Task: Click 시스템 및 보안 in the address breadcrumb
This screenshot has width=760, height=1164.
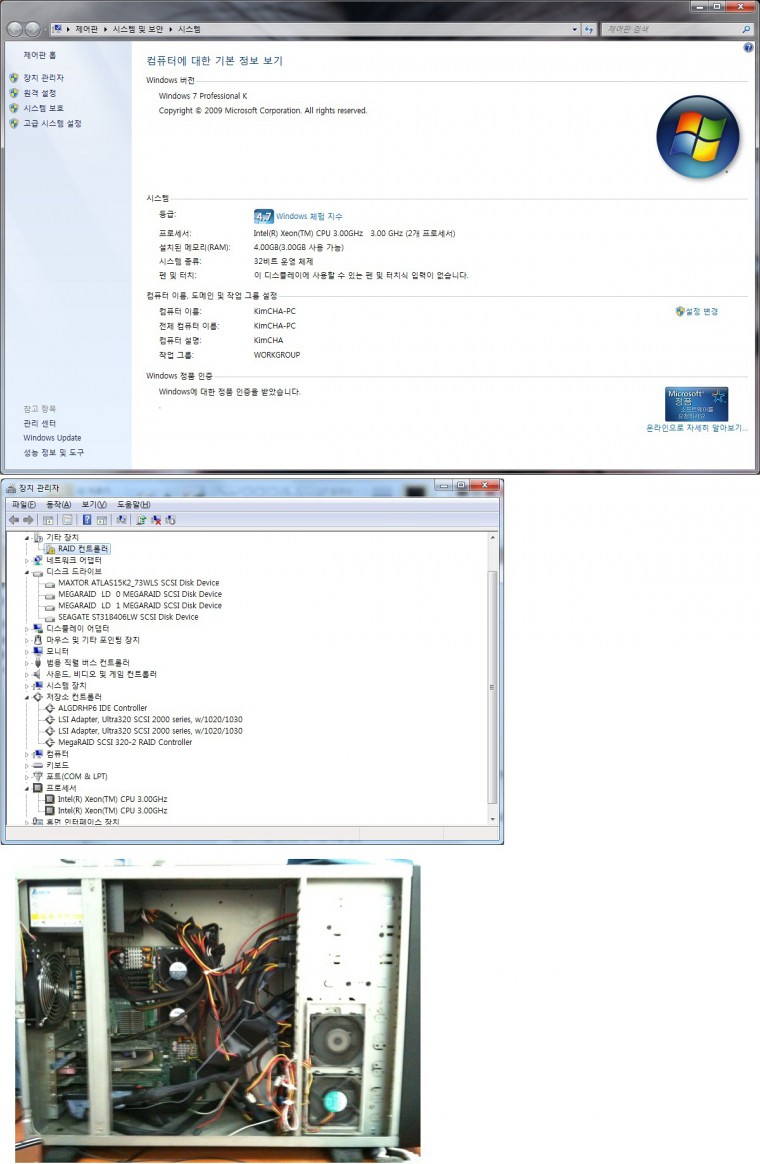Action: [137, 29]
